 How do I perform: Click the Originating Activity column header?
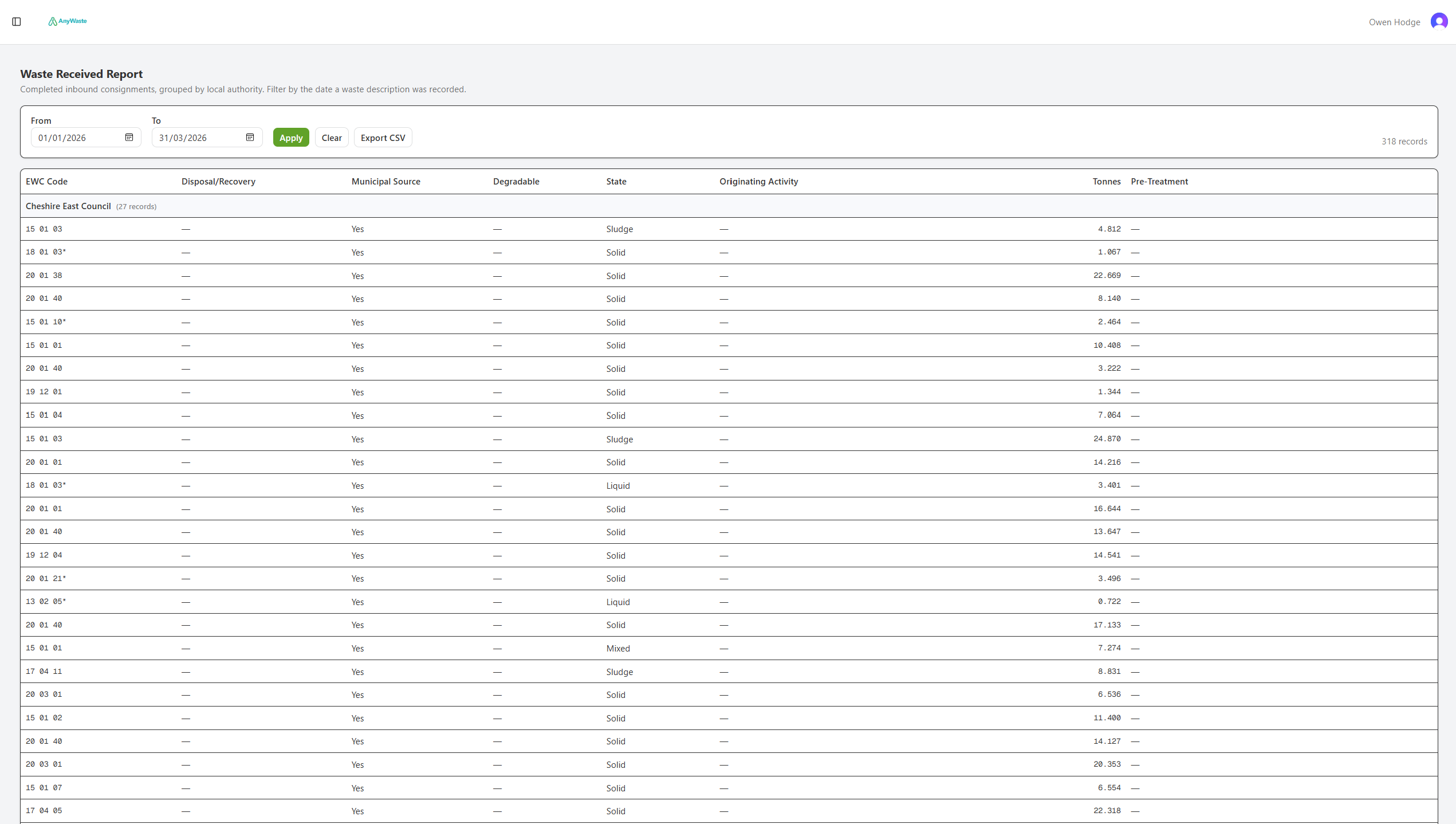[x=758, y=182]
